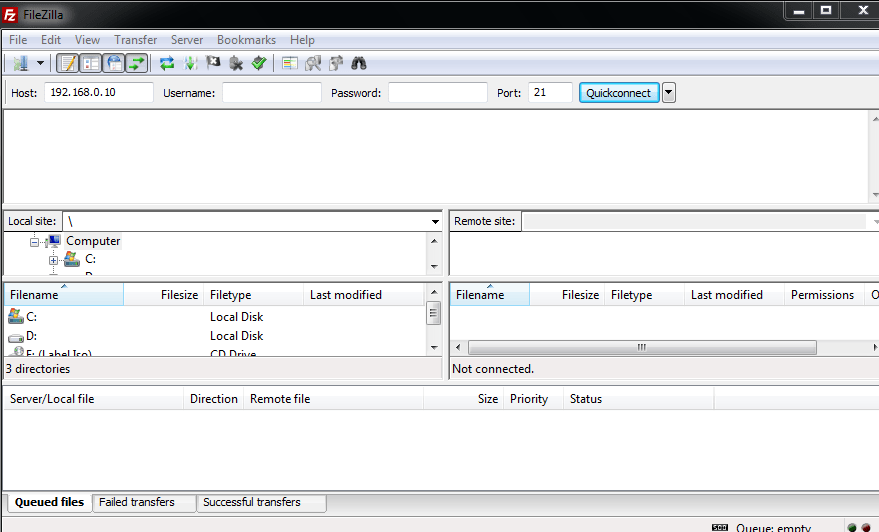Click the Password input field
Viewport: 879px width, 532px height.
click(x=438, y=92)
